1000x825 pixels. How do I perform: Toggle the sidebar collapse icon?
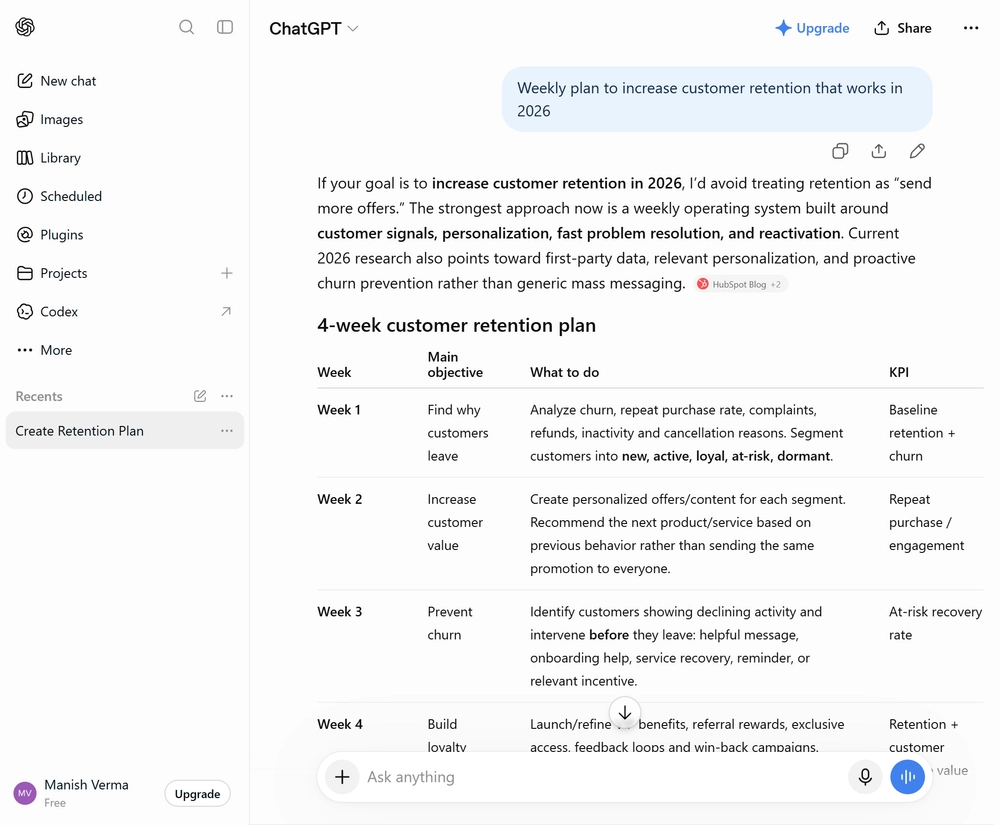(224, 27)
